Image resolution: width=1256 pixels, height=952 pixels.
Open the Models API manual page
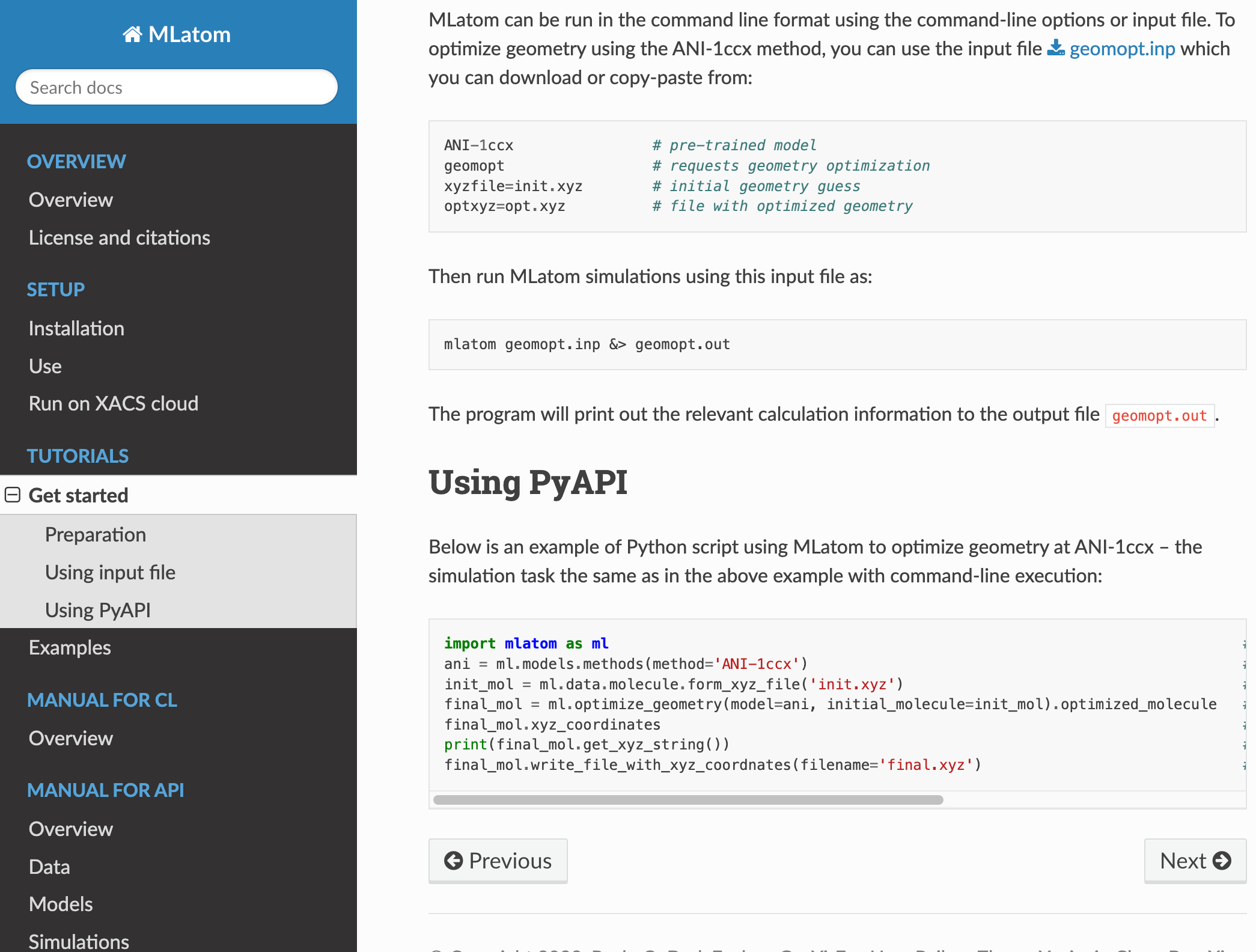coord(61,904)
